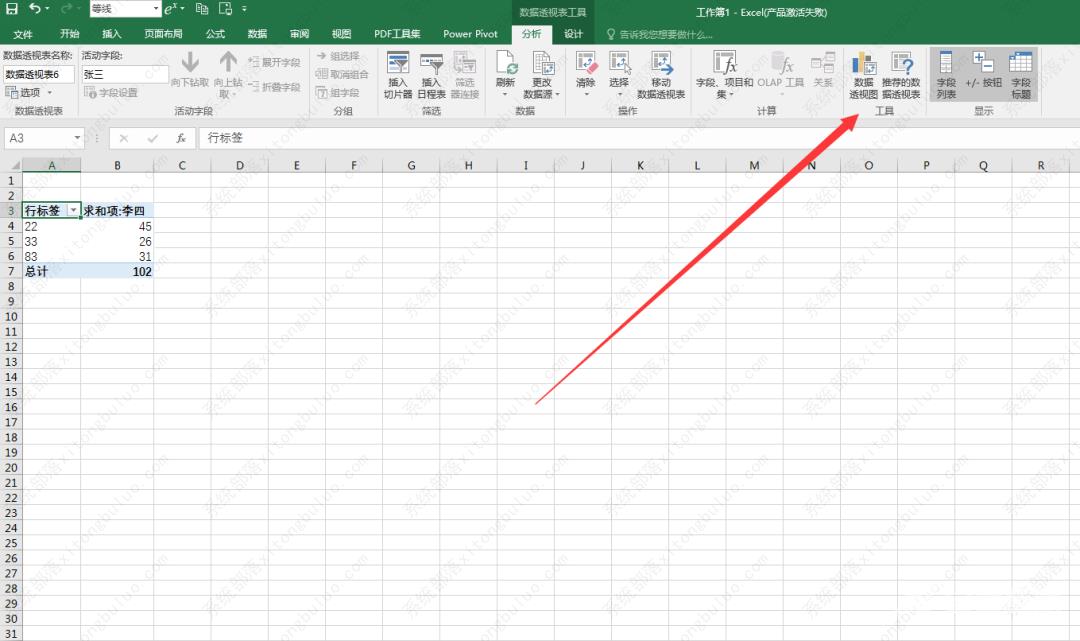Switch to the 数据 ribbon tab
Screen dimensions: 1080x641
[x=258, y=34]
